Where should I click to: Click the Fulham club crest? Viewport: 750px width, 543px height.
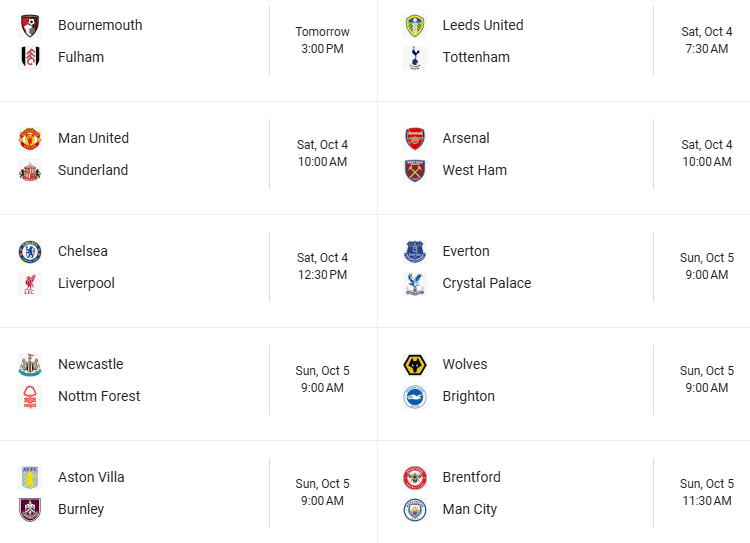(30, 58)
